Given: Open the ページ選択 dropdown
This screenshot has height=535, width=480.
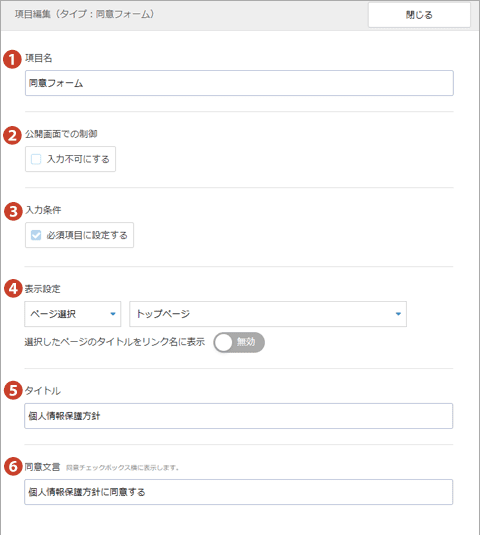Looking at the screenshot, I should pyautogui.click(x=73, y=314).
